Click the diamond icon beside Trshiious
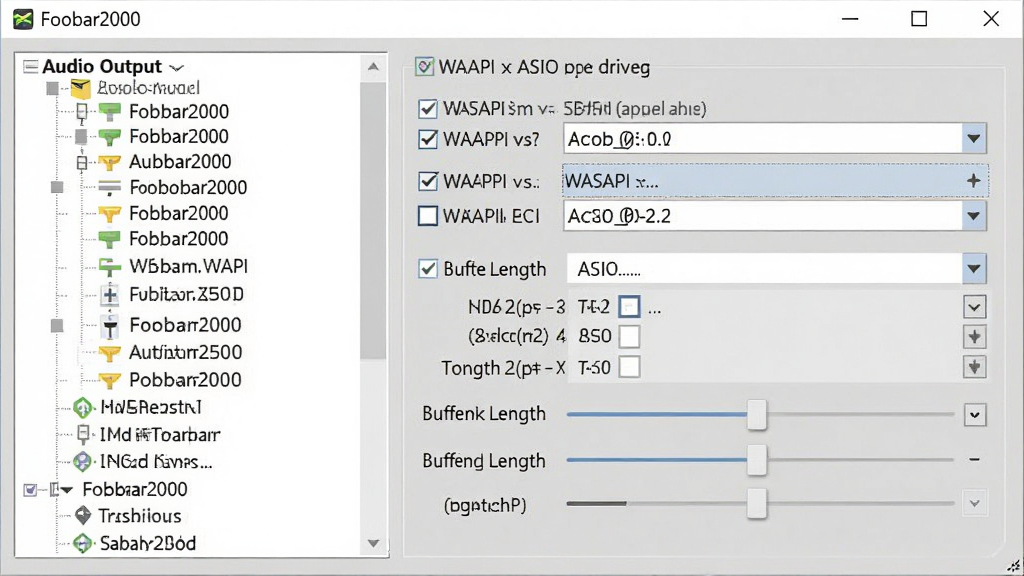The height and width of the screenshot is (576, 1024). pyautogui.click(x=83, y=516)
